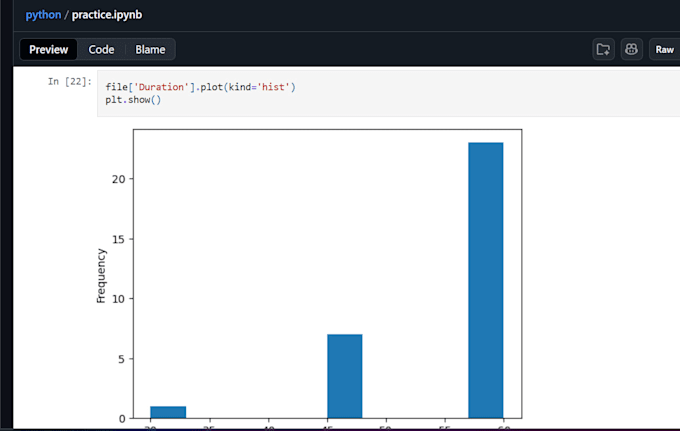Click the In [22] cell prompt
This screenshot has width=680, height=431.
click(x=70, y=82)
